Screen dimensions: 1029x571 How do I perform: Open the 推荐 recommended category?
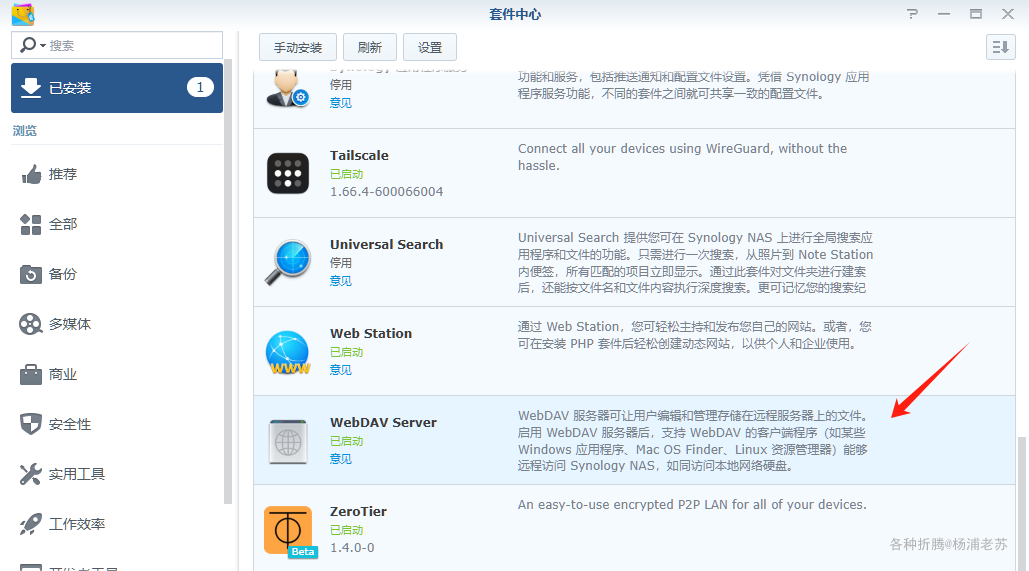click(x=117, y=175)
